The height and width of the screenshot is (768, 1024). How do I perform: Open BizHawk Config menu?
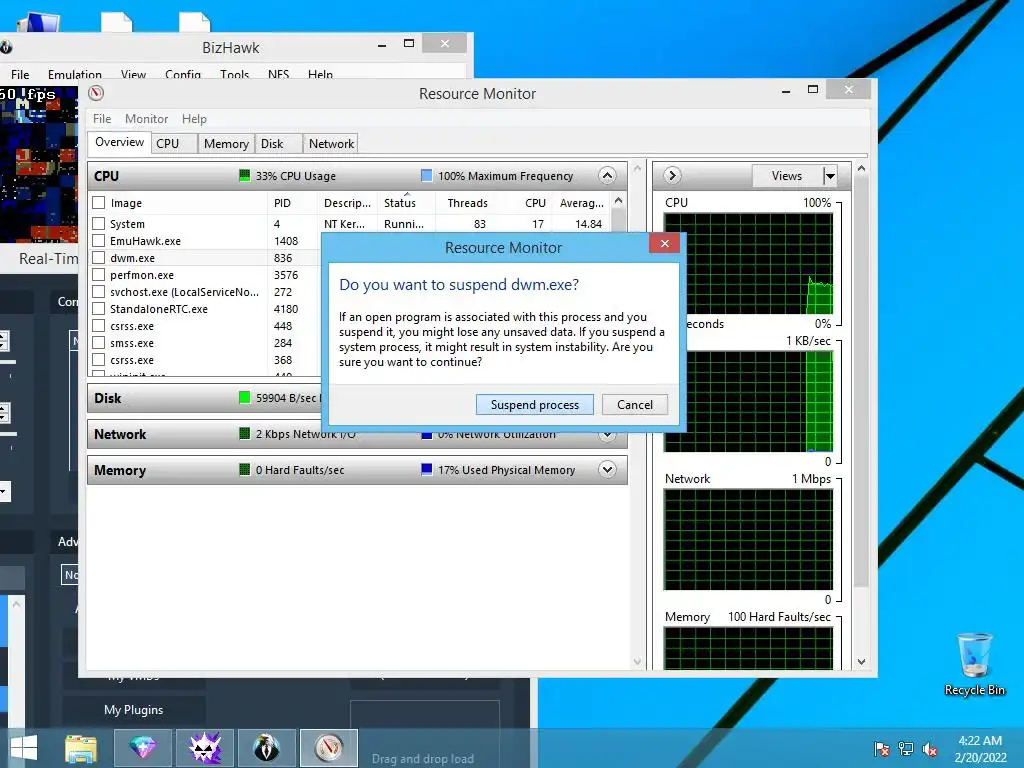(183, 74)
